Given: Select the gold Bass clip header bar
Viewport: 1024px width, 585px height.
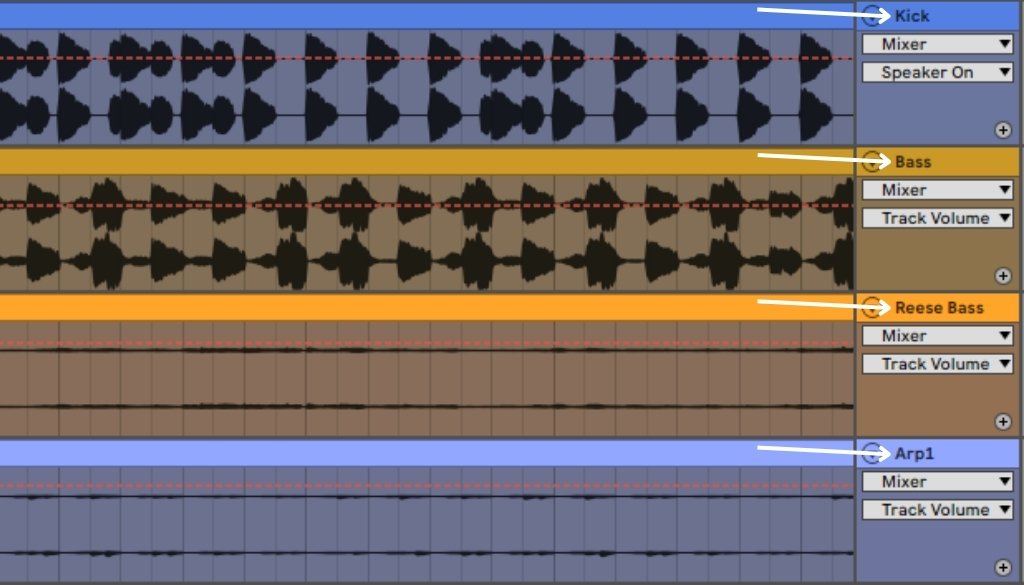Looking at the screenshot, I should [x=427, y=161].
